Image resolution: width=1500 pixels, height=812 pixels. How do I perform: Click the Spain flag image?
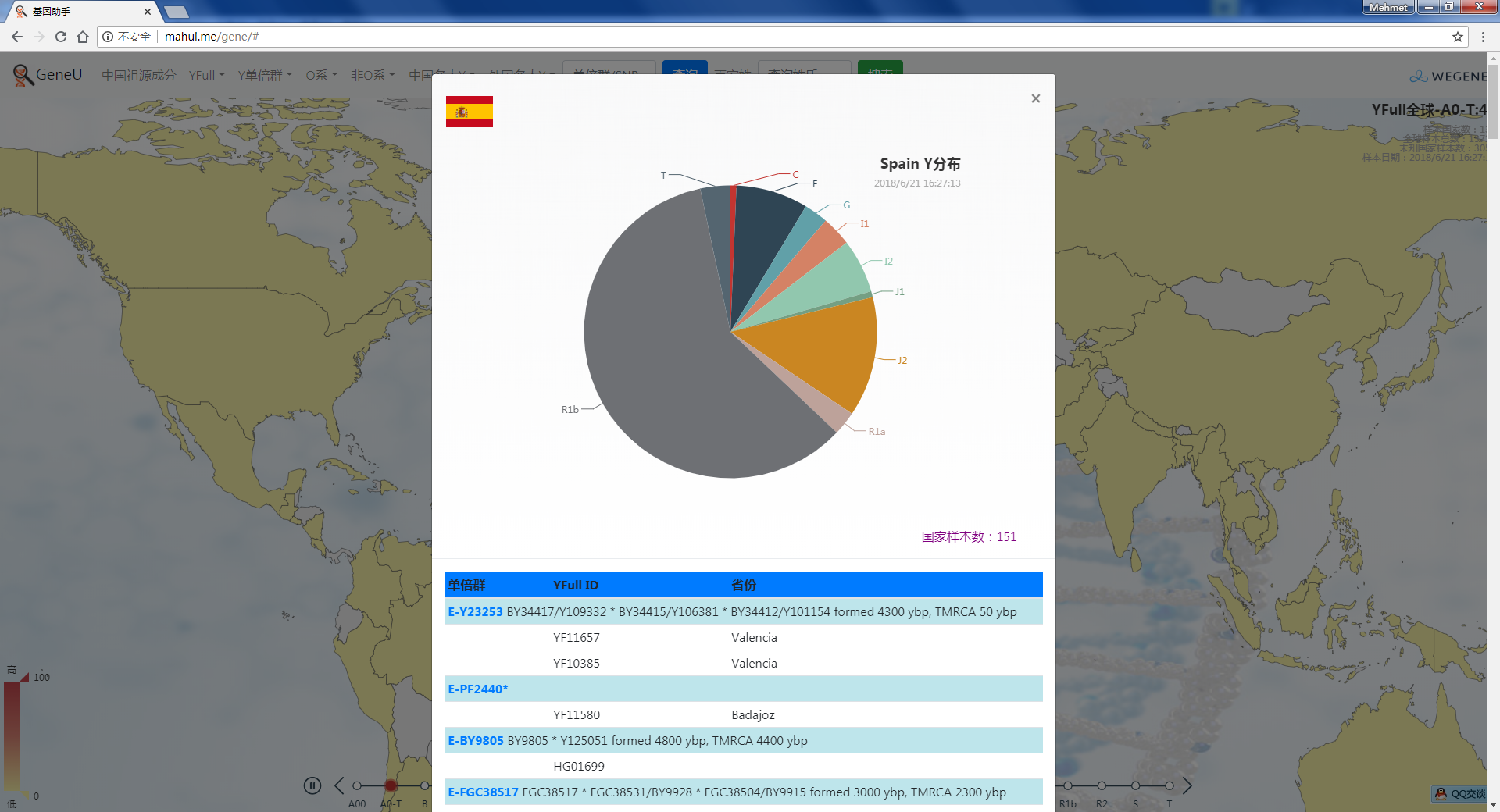469,112
